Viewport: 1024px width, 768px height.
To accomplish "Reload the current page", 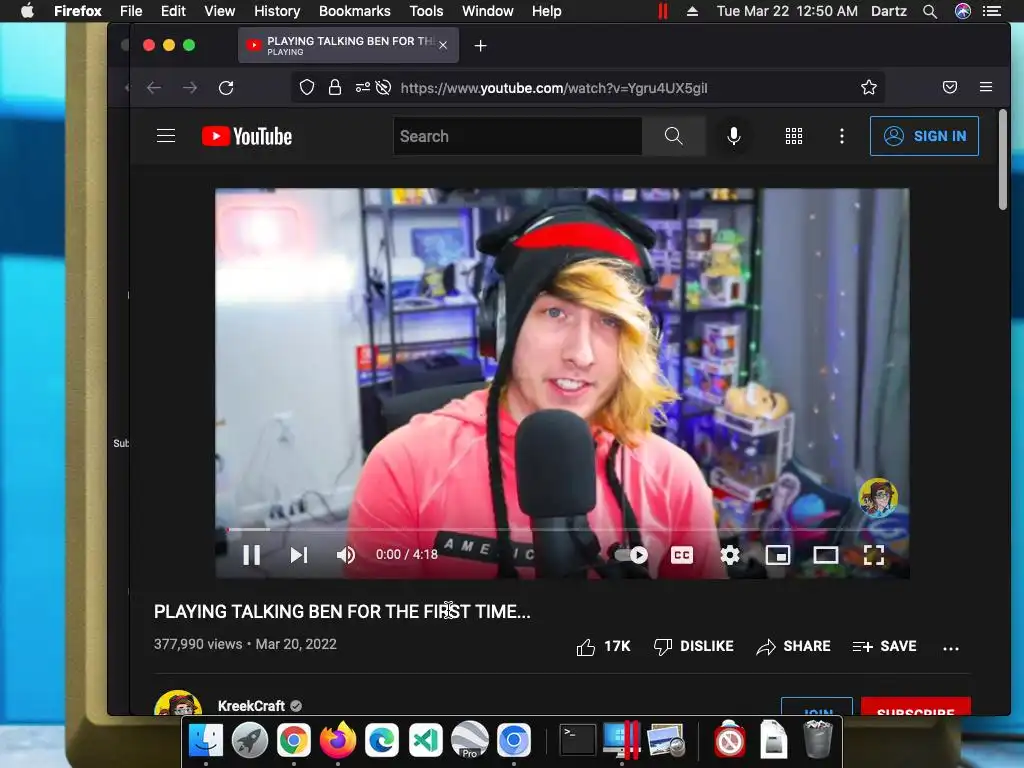I will (x=226, y=88).
